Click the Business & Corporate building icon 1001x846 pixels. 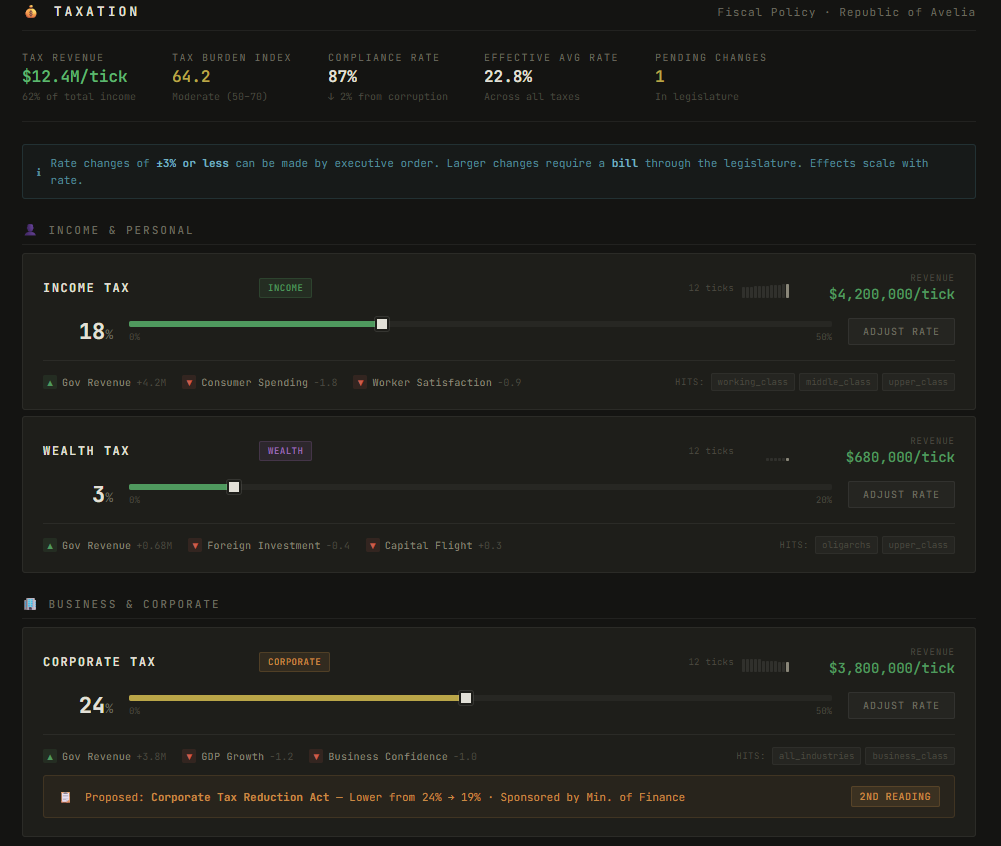30,604
